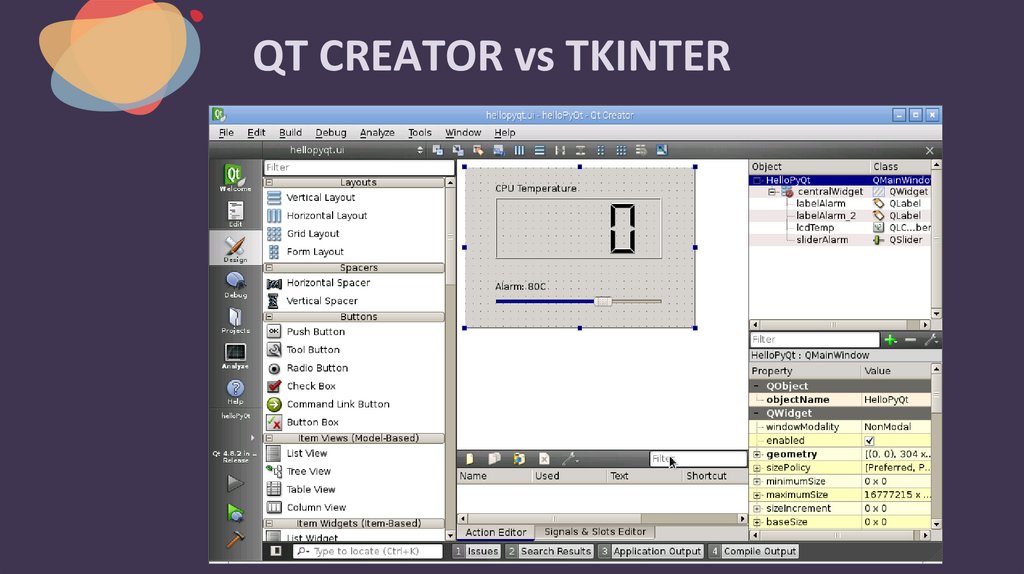Switch to Signals & Slots Editor tab
The width and height of the screenshot is (1024, 574).
(595, 532)
